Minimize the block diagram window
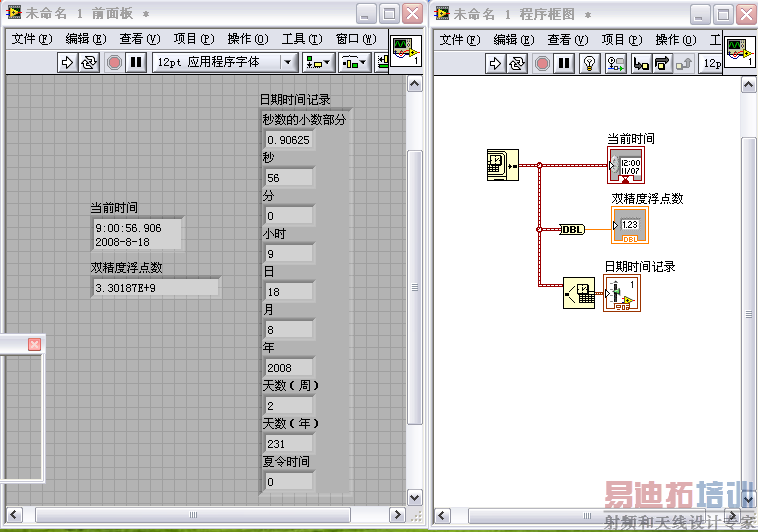758x532 pixels. 700,15
